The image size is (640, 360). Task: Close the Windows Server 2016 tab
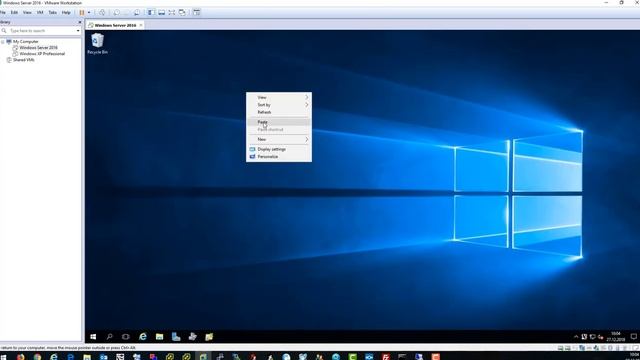141,25
